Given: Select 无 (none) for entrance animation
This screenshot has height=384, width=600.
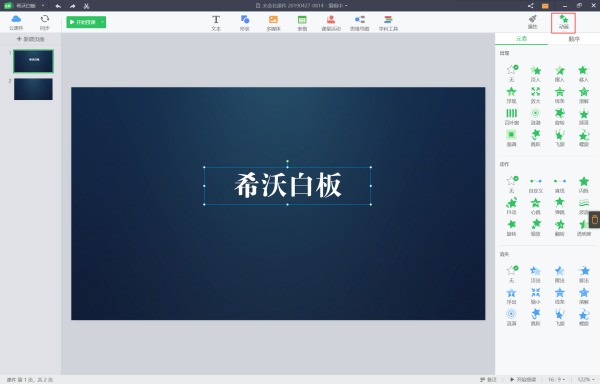Looking at the screenshot, I should pos(511,74).
